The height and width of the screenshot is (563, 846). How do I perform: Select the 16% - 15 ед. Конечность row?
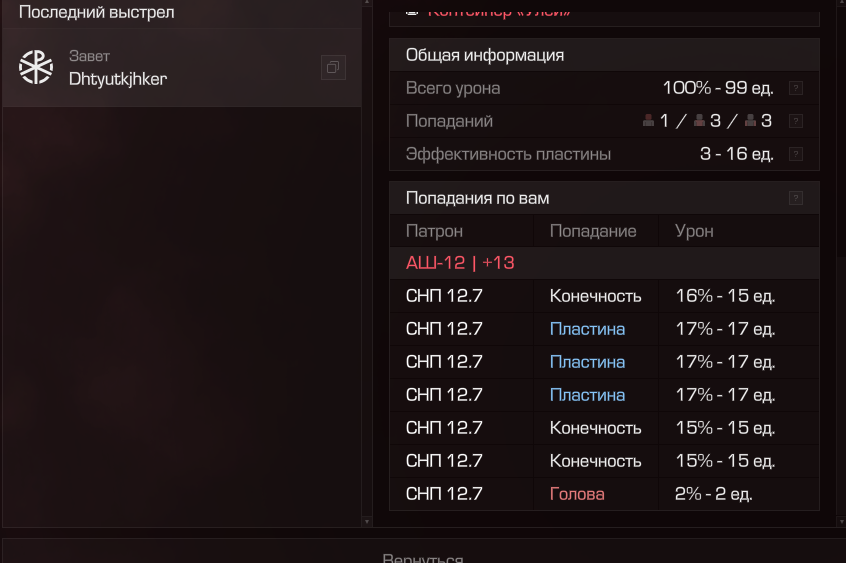(x=604, y=296)
